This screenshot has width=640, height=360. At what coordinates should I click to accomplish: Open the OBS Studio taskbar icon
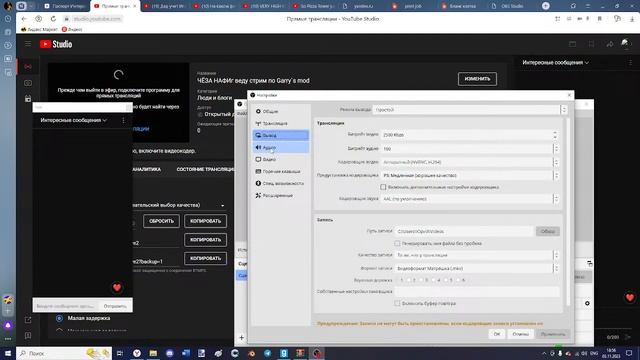[x=317, y=353]
